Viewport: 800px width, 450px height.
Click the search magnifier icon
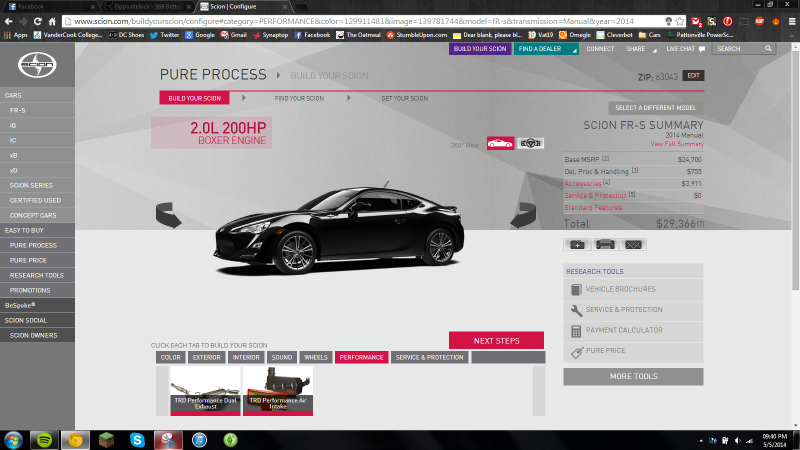click(768, 48)
